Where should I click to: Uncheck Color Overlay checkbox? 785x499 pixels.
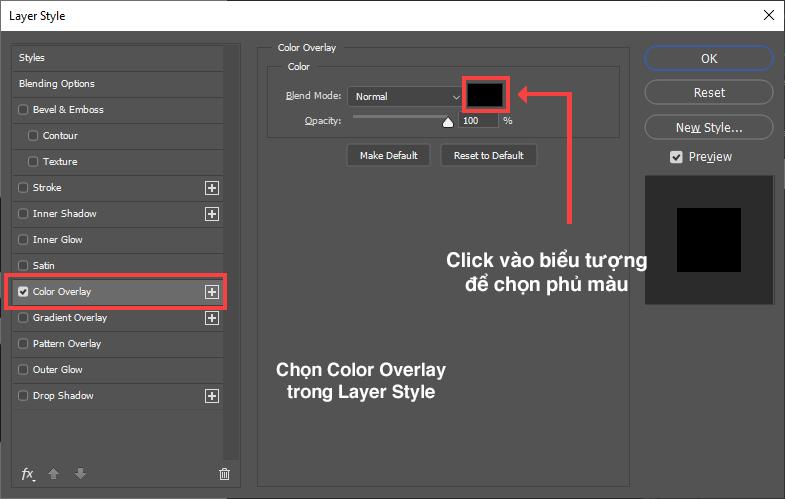point(23,291)
